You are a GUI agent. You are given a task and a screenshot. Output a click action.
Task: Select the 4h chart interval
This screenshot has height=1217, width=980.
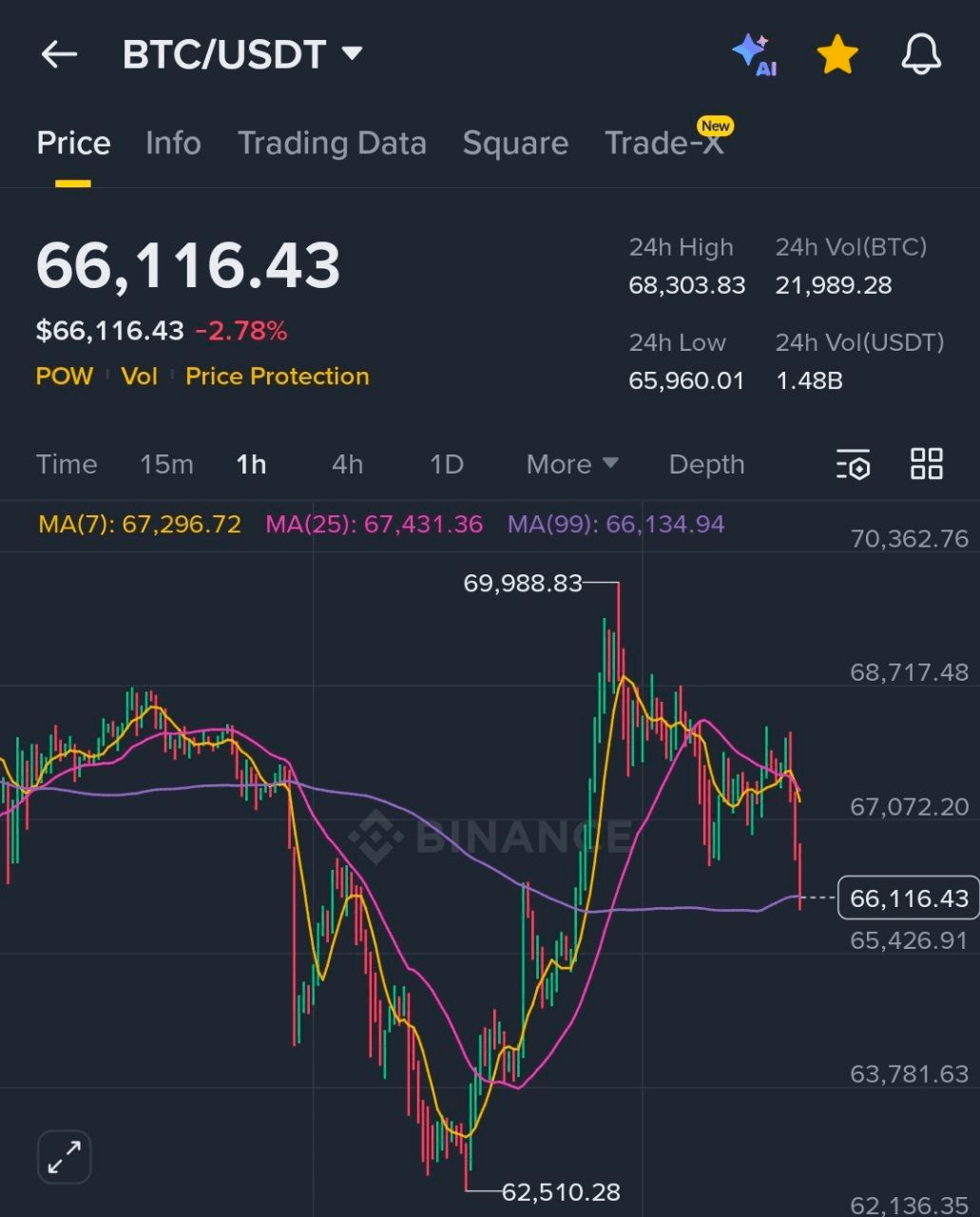[x=347, y=464]
